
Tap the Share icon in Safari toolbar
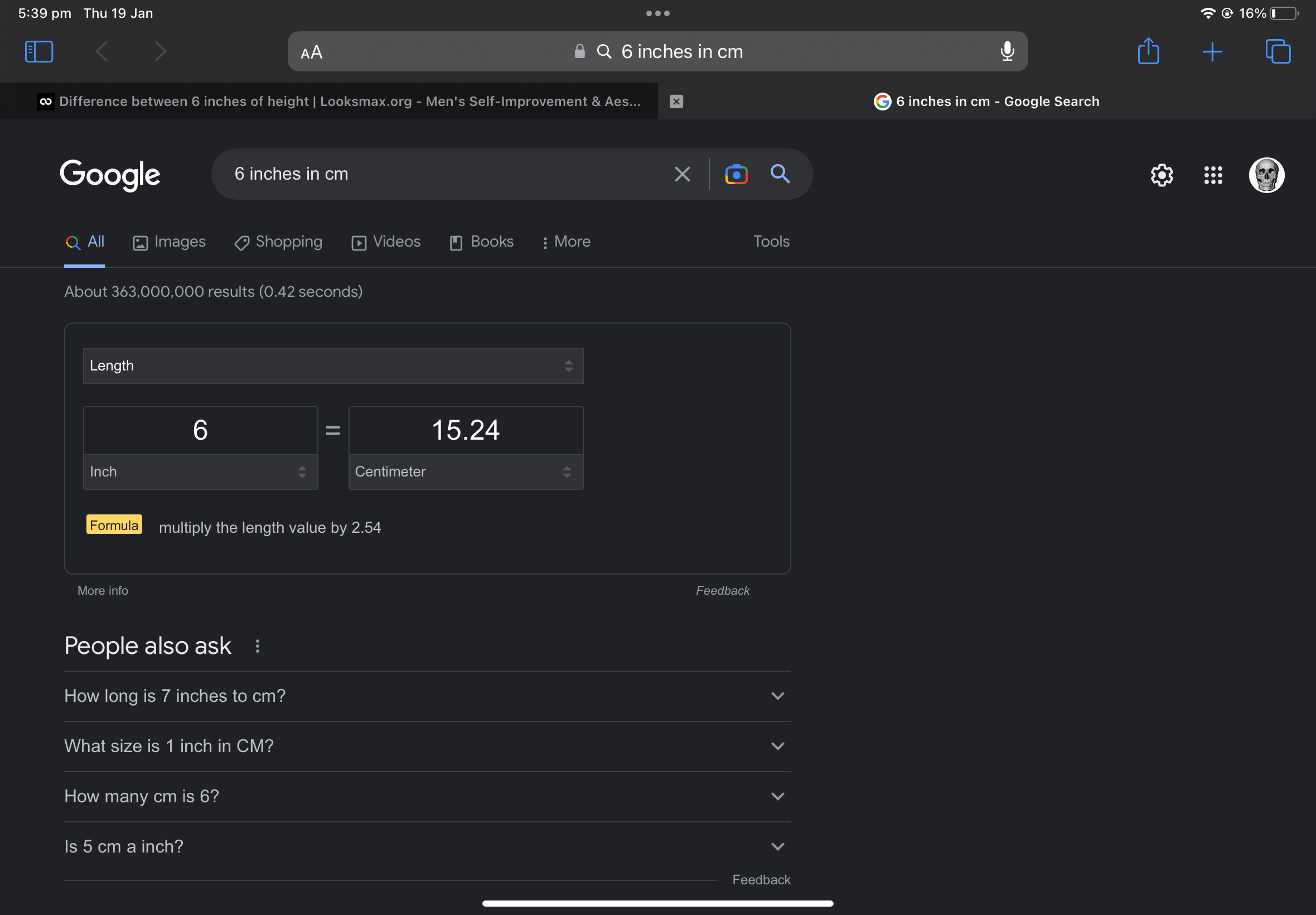pos(1148,51)
